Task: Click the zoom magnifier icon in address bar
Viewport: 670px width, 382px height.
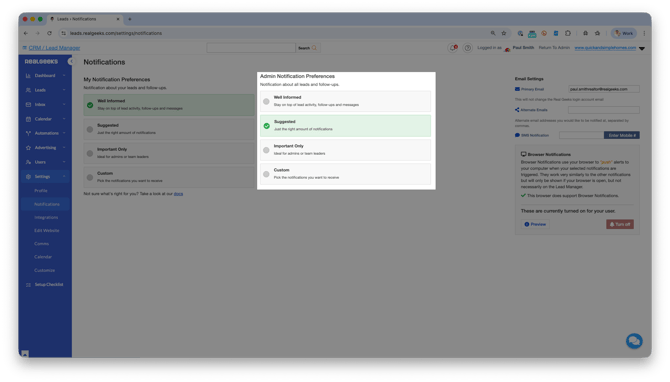Action: (x=493, y=33)
